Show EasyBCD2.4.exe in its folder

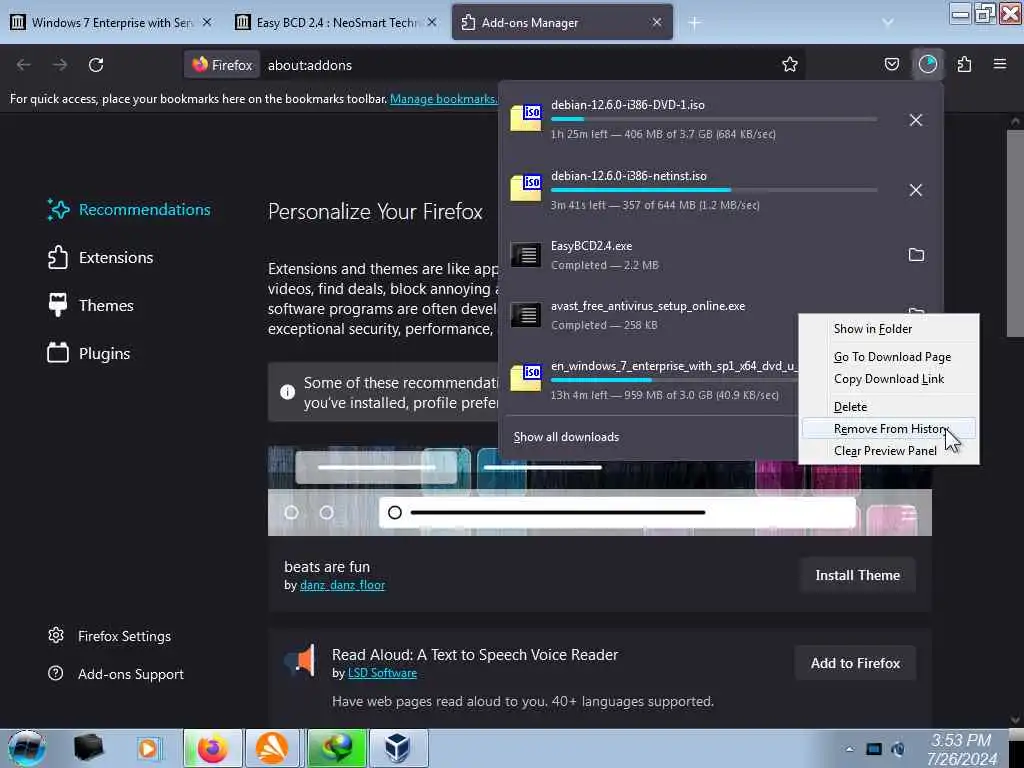click(916, 255)
